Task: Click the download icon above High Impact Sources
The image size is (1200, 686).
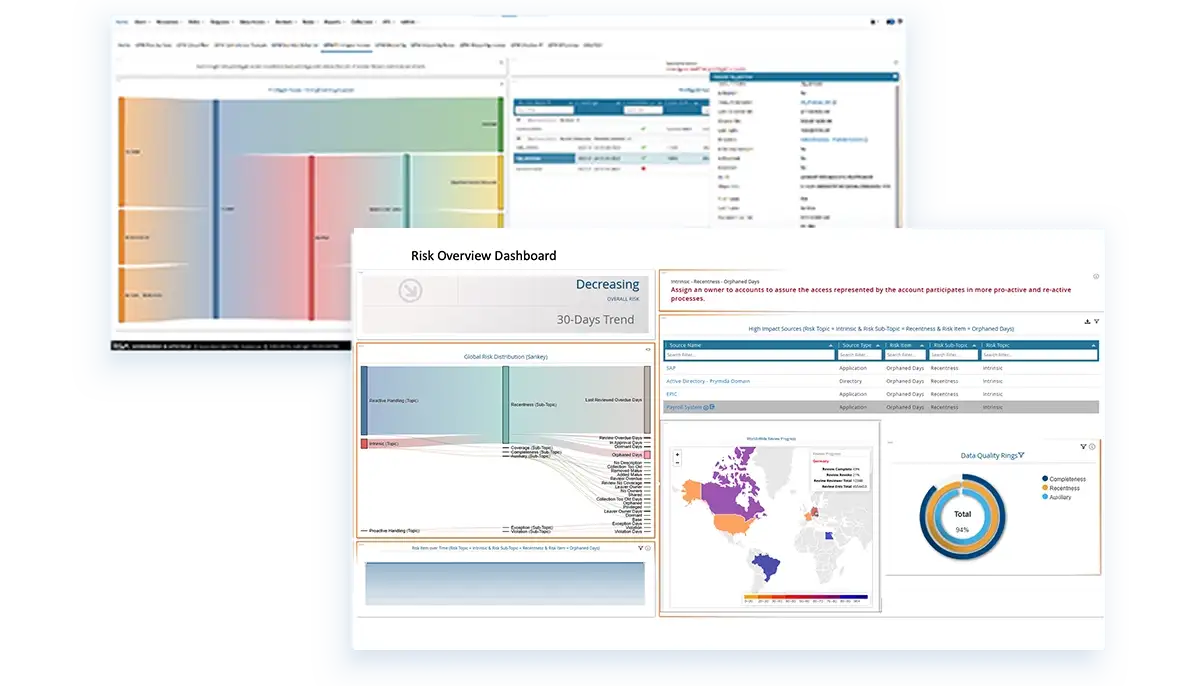Action: [1087, 321]
